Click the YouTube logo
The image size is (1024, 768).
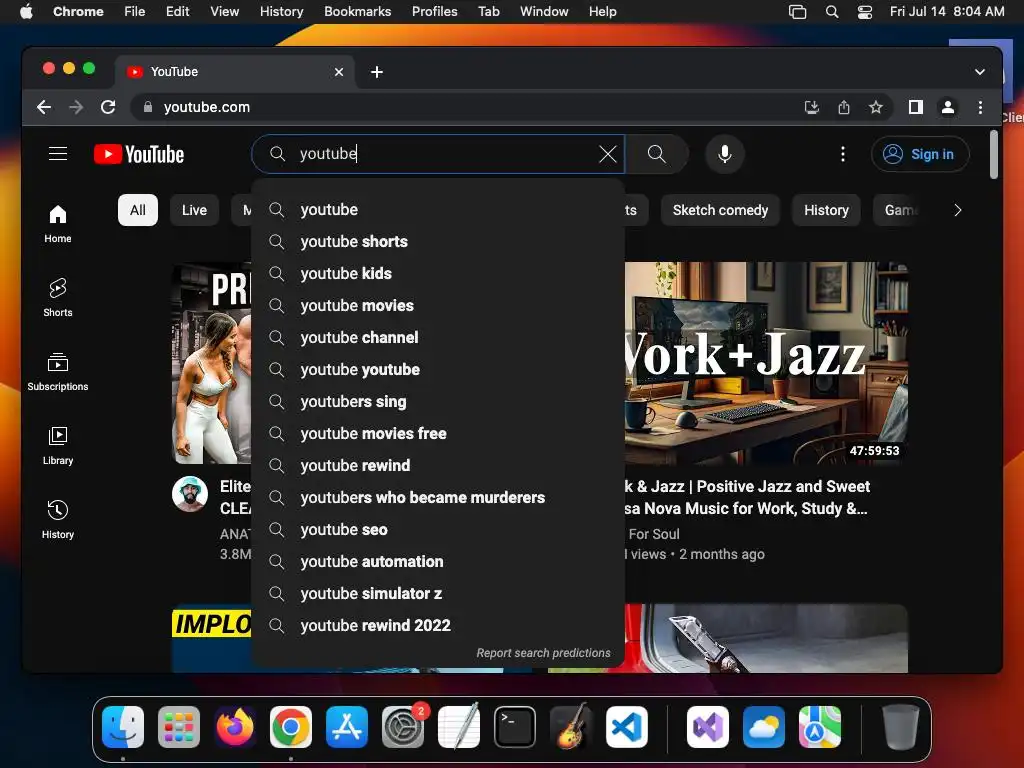[139, 154]
